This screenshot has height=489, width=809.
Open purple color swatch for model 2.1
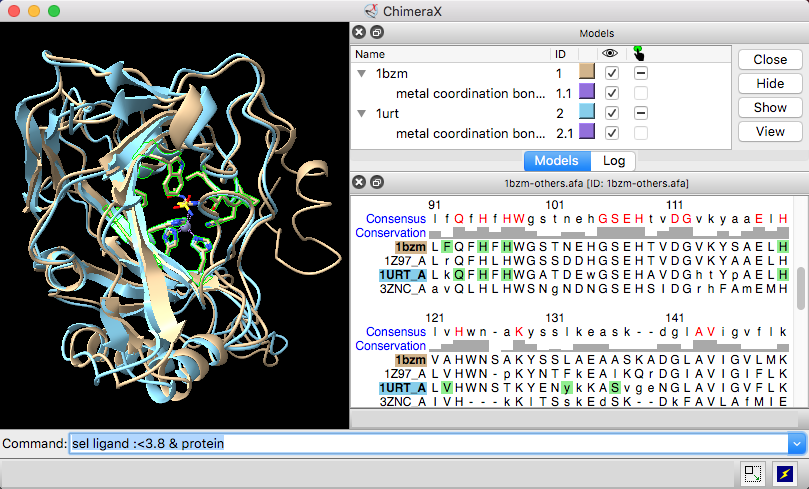point(587,132)
